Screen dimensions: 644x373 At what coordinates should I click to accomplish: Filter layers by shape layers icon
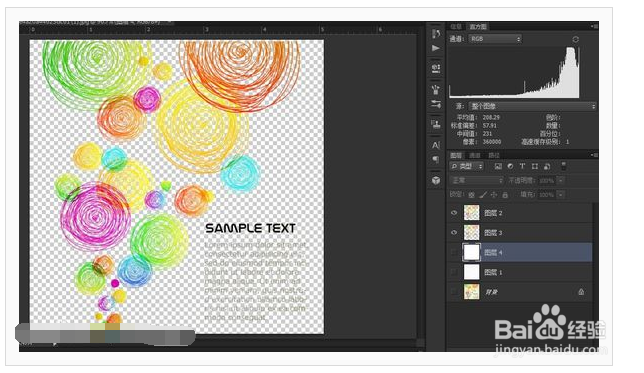coord(534,166)
